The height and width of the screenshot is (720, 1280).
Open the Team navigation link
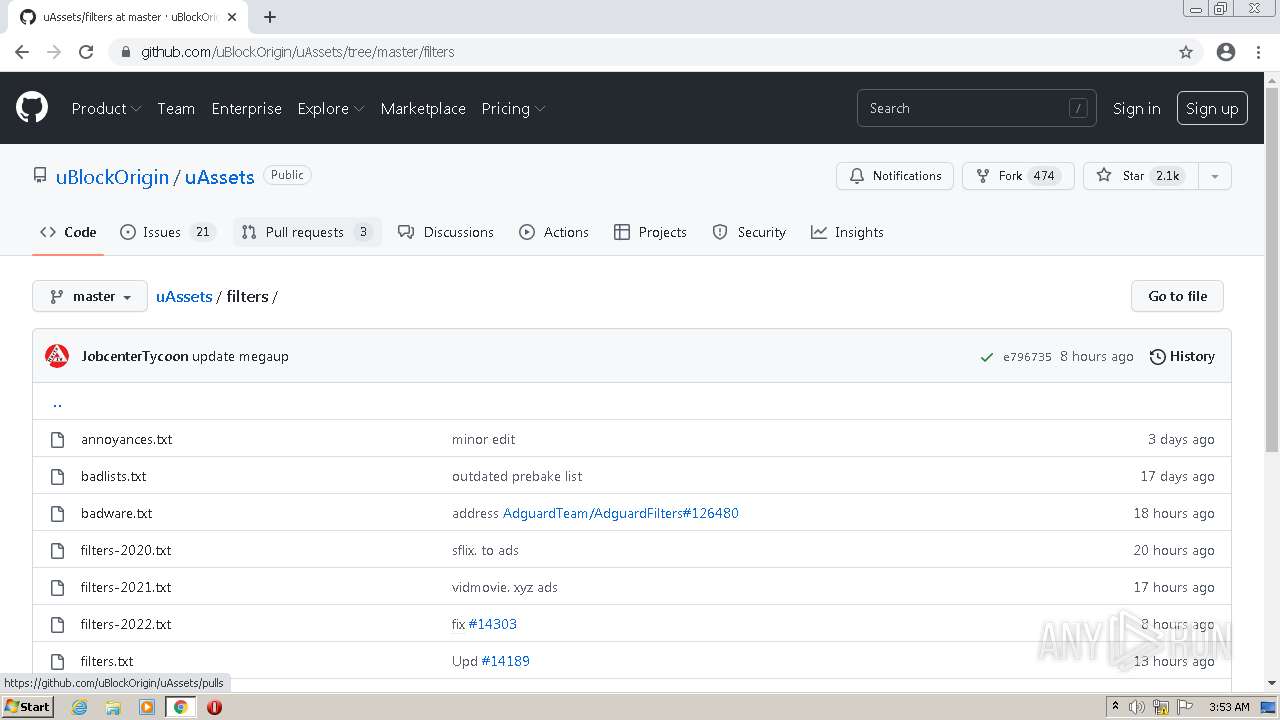(x=176, y=108)
